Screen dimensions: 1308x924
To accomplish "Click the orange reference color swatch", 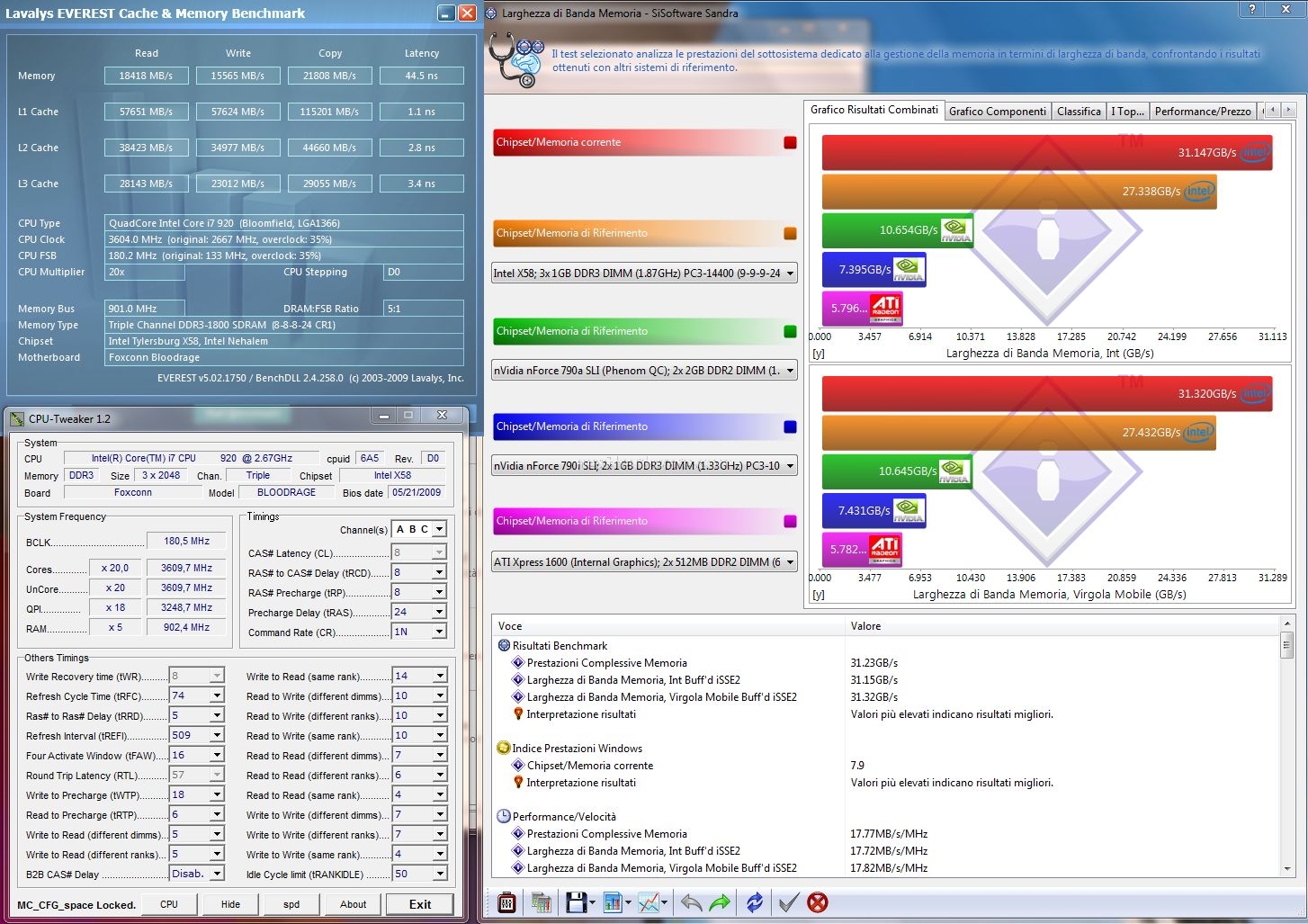I will (x=790, y=233).
